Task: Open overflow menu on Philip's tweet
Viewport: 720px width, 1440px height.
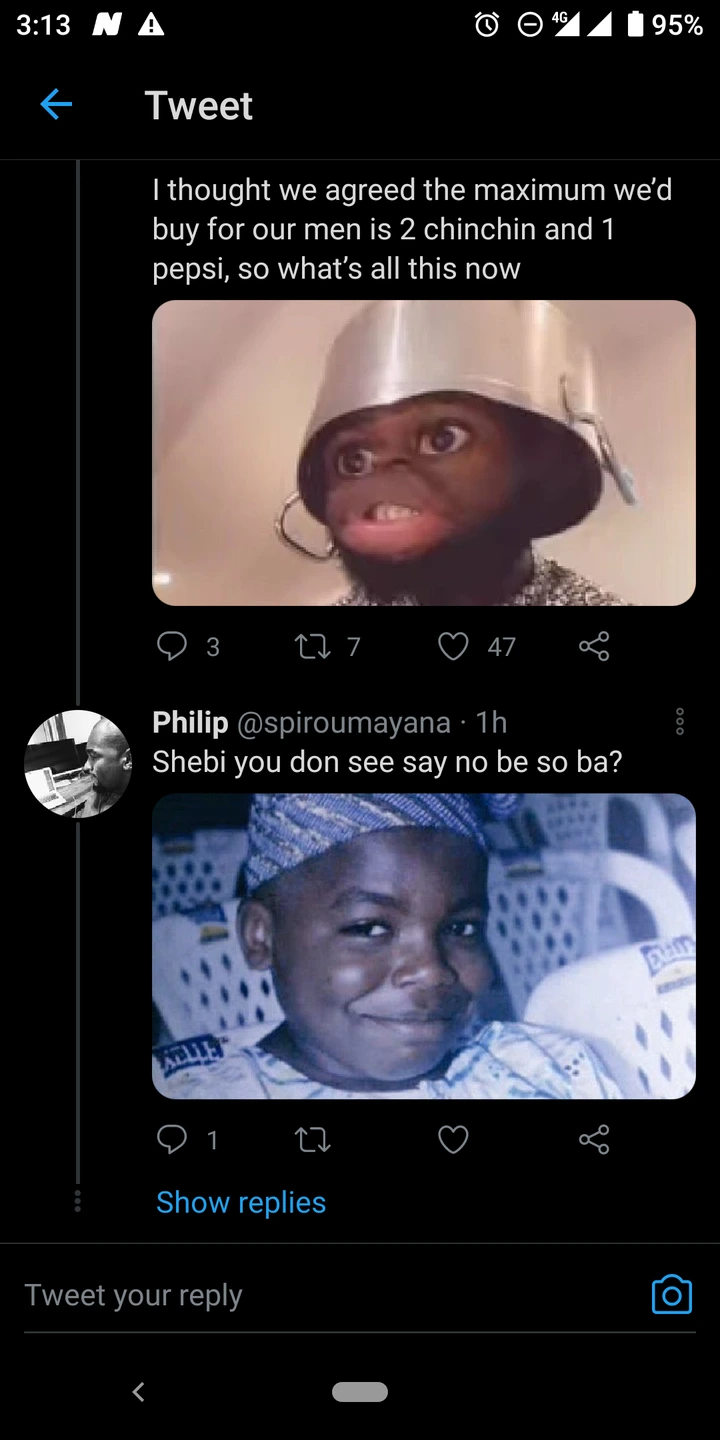Action: [x=680, y=721]
